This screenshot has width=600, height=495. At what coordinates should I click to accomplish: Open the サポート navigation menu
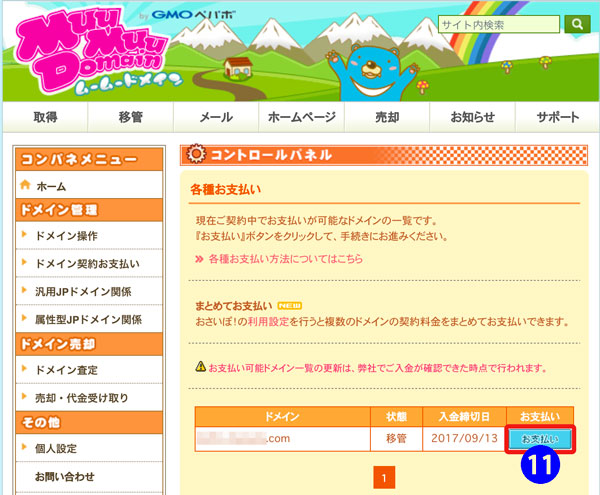[x=558, y=117]
